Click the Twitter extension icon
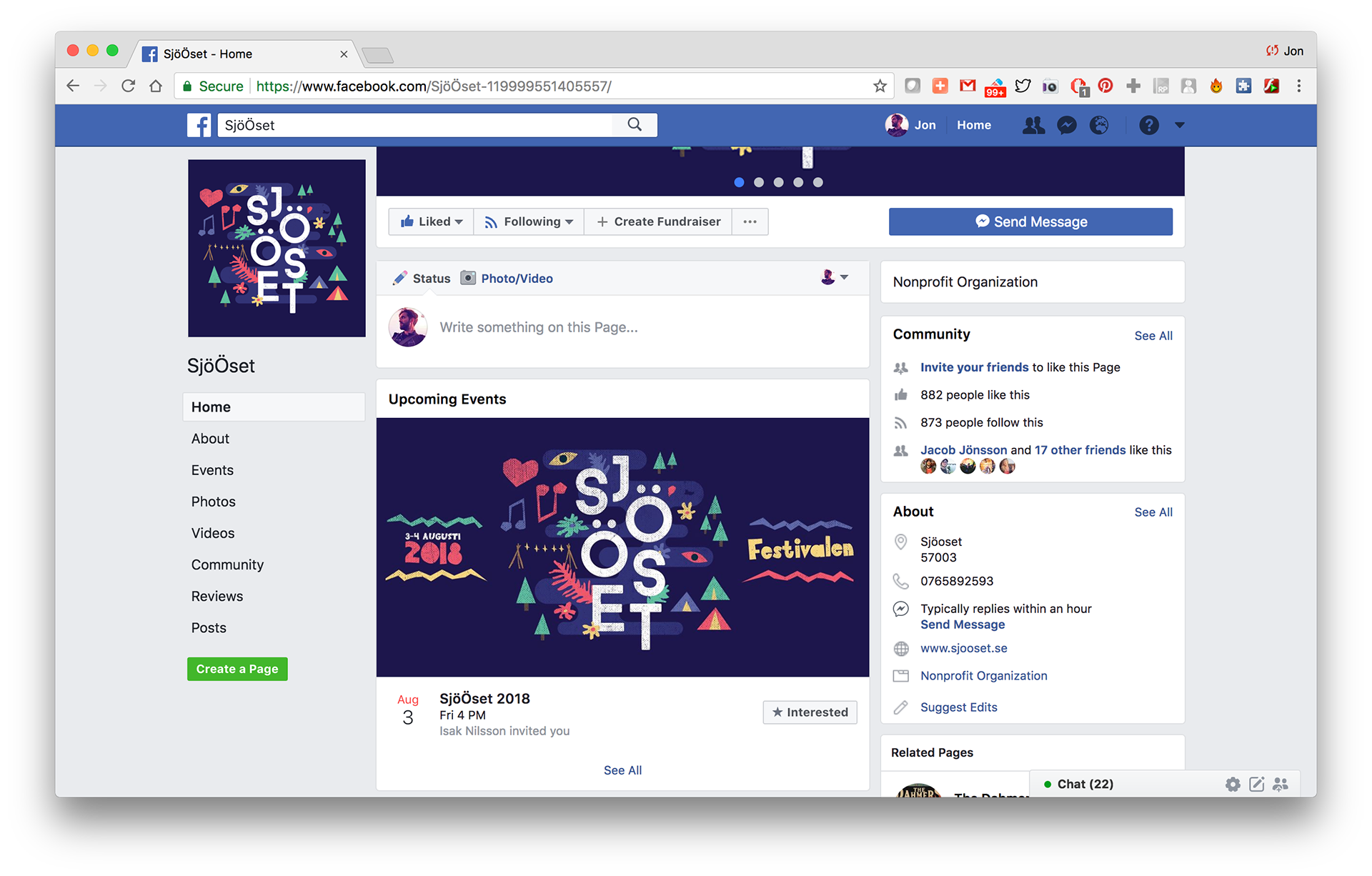Image resolution: width=1372 pixels, height=876 pixels. coord(1023,86)
